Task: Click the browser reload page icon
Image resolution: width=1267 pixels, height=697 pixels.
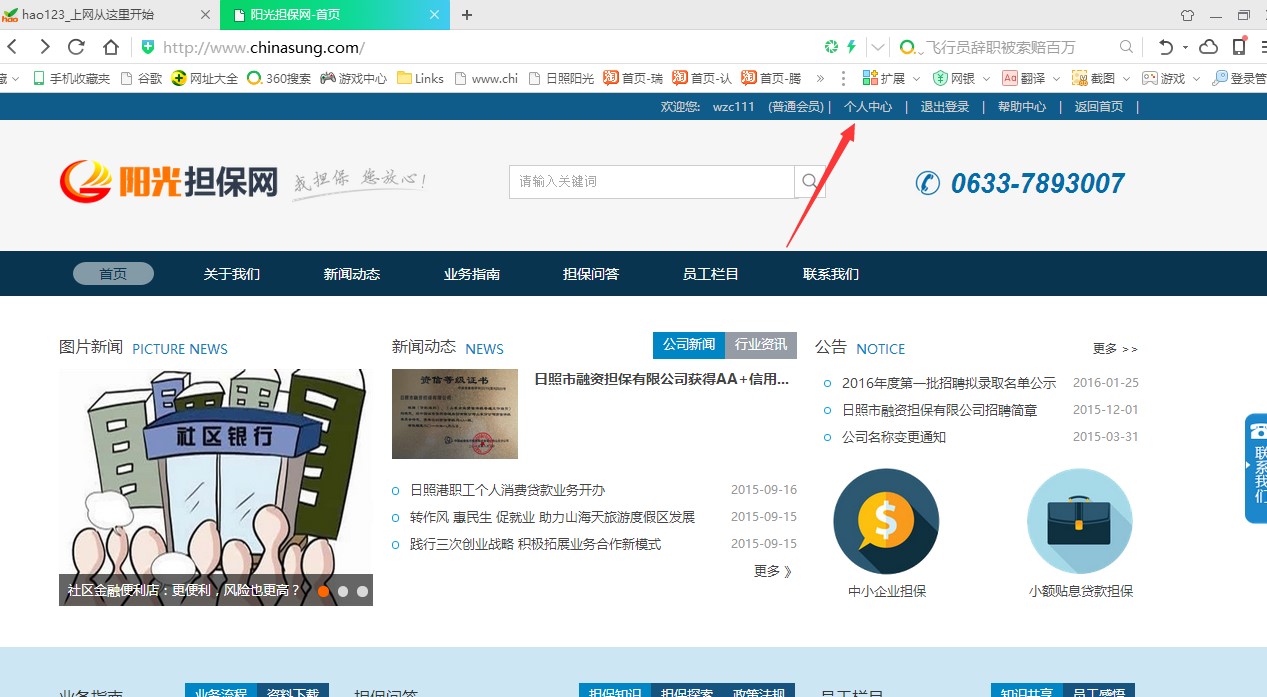Action: (76, 47)
